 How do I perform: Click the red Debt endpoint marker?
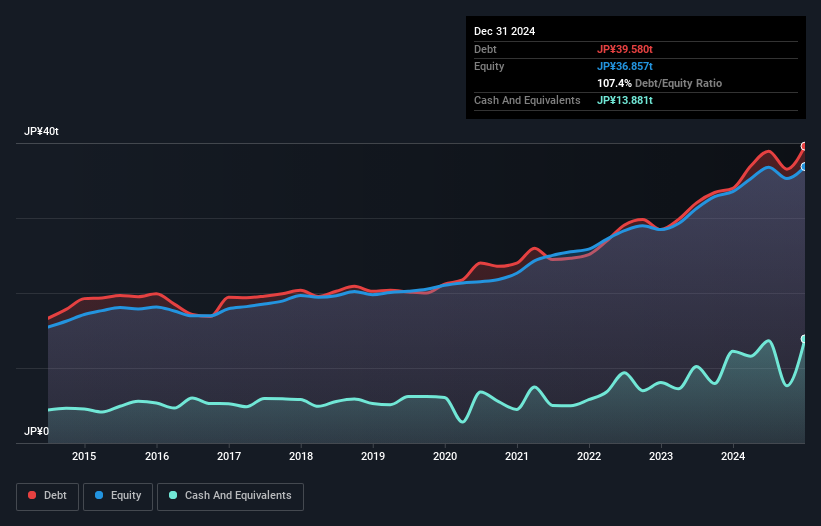coord(804,147)
